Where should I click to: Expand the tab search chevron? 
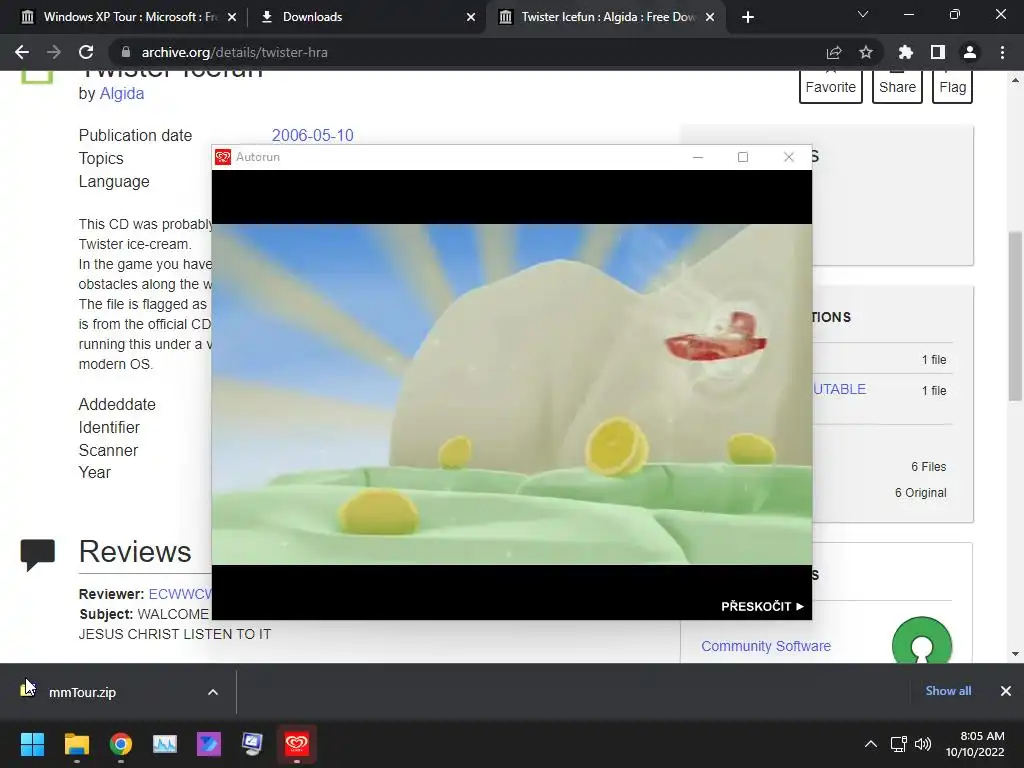863,14
